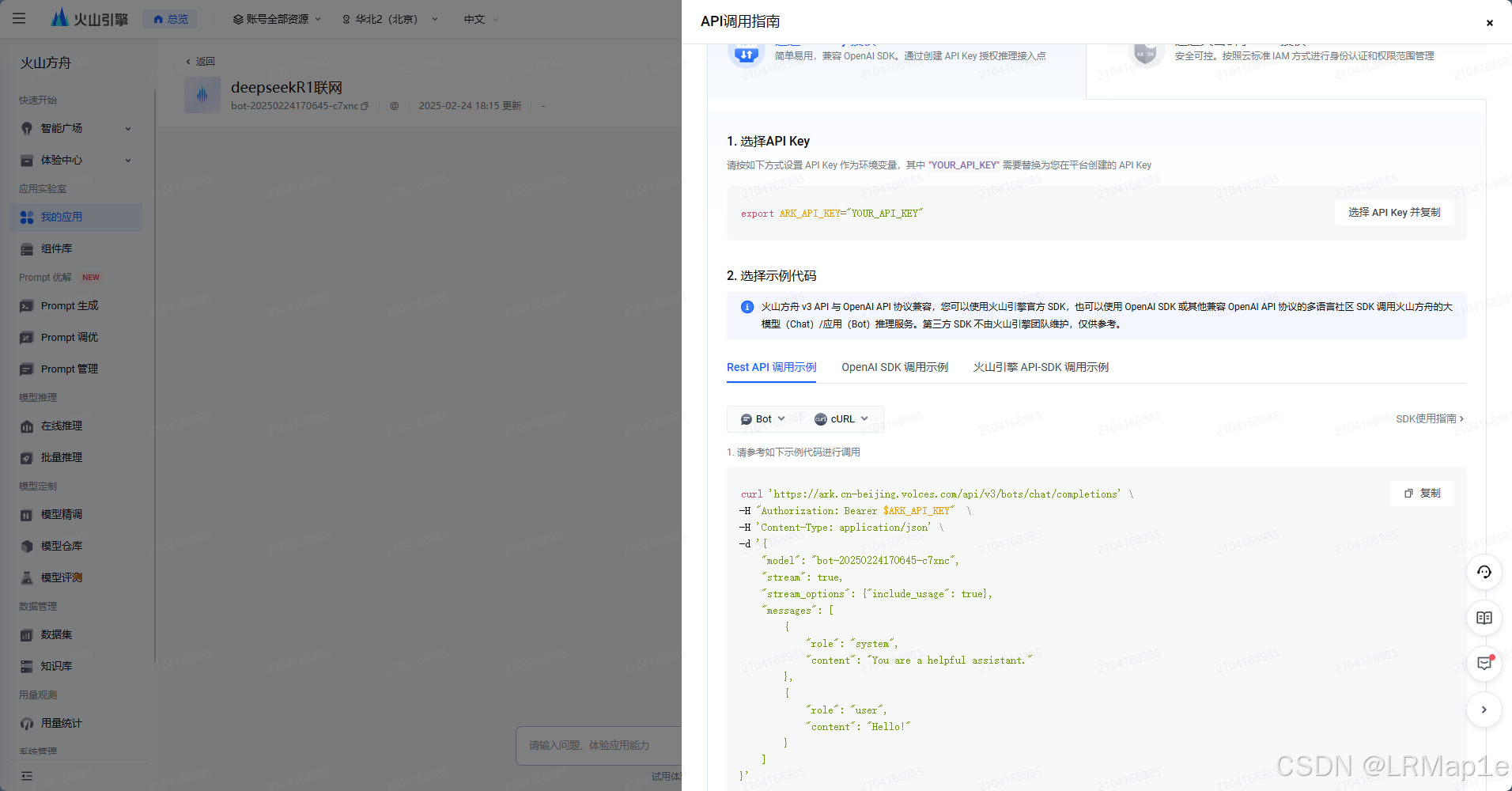Expand the 账号全部资源 dropdown

(x=277, y=19)
